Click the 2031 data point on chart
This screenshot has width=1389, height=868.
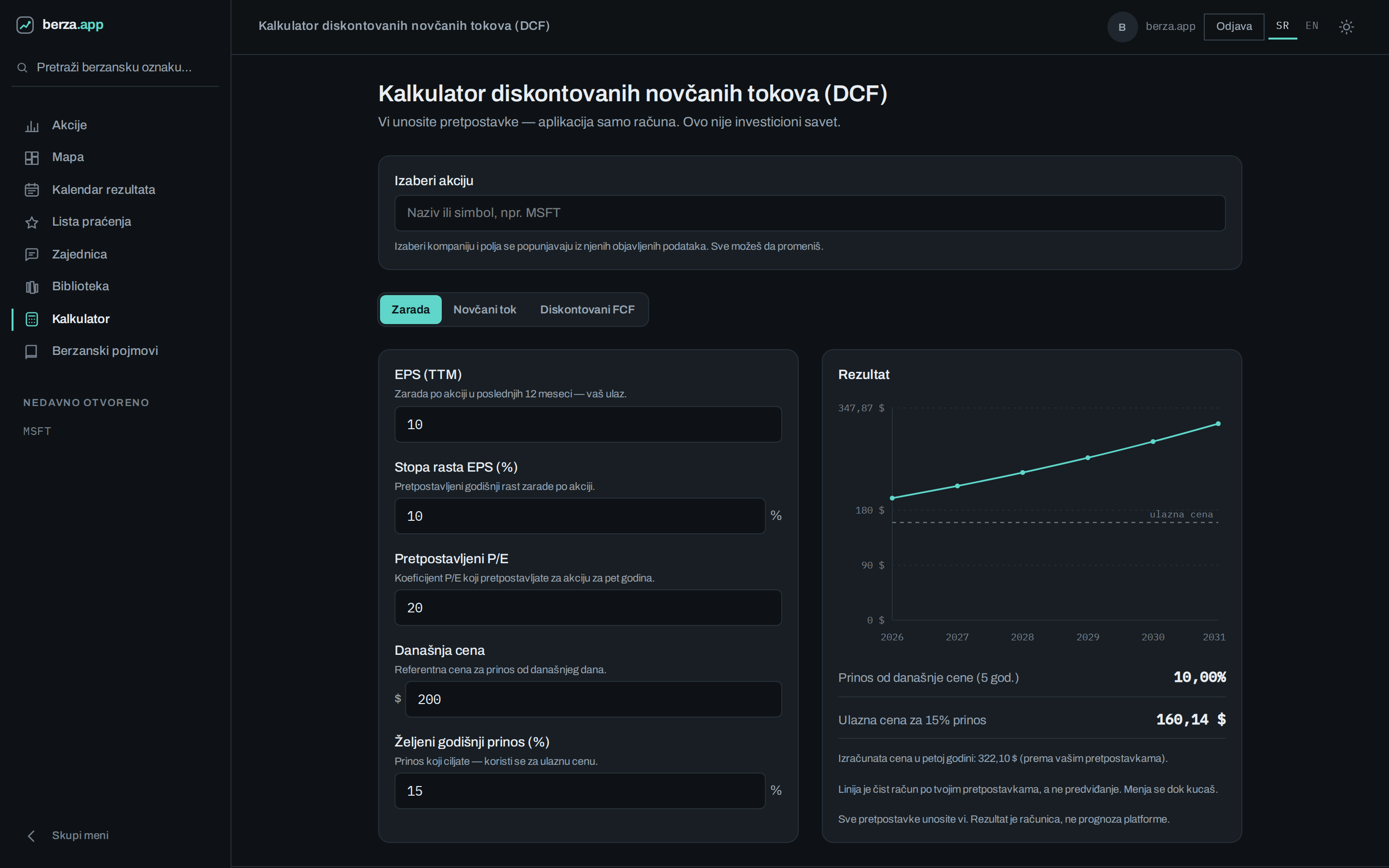click(x=1218, y=424)
